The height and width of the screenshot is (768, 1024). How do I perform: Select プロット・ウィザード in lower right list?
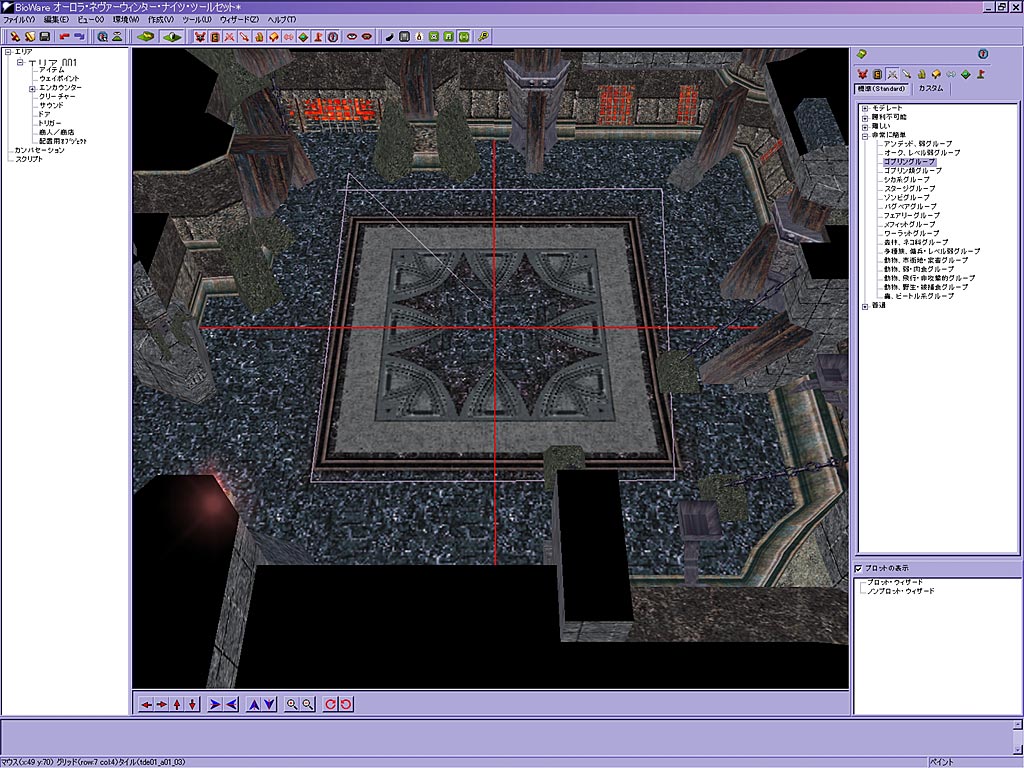[895, 582]
